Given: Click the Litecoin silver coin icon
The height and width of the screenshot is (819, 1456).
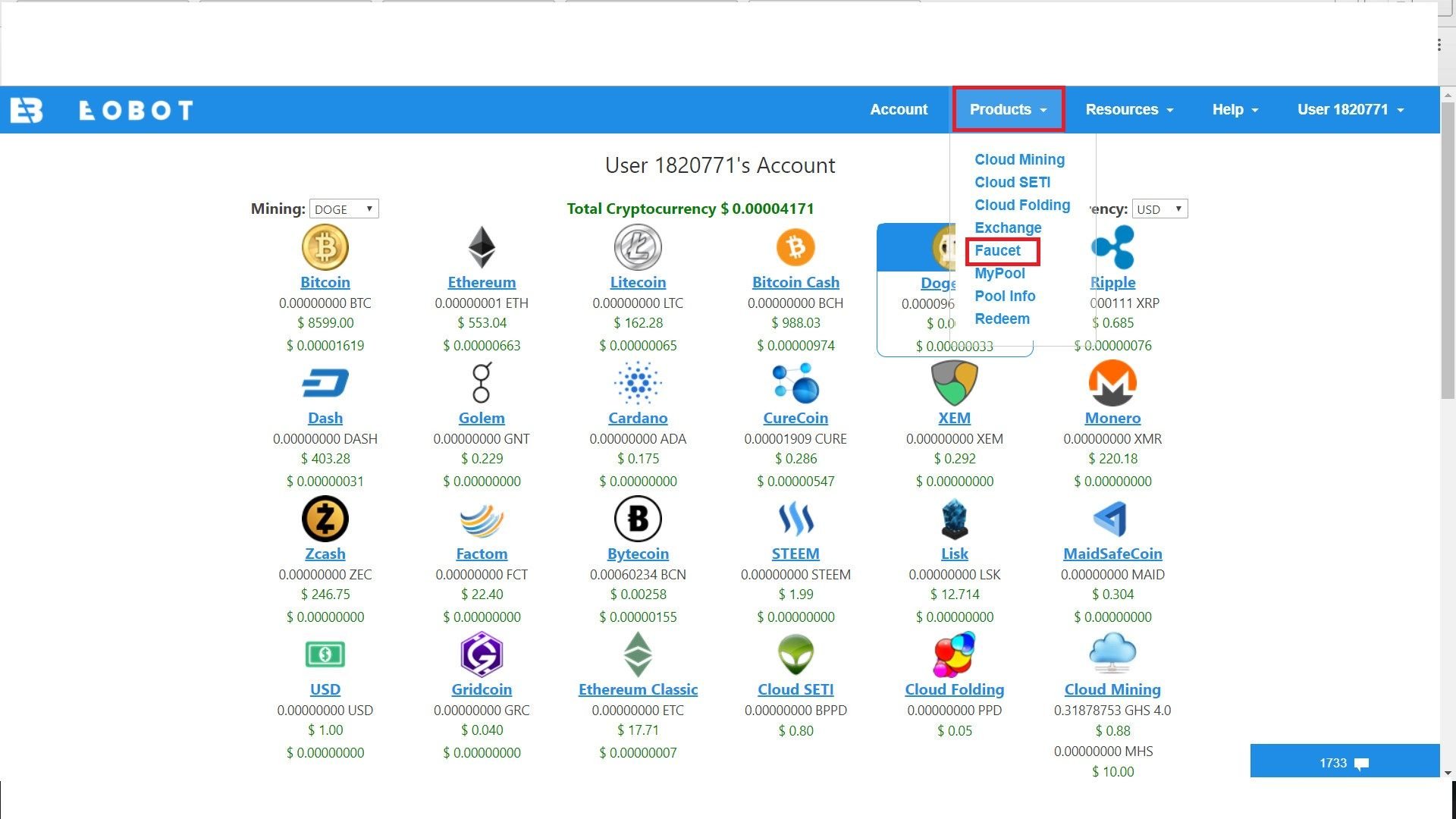Looking at the screenshot, I should 638,247.
